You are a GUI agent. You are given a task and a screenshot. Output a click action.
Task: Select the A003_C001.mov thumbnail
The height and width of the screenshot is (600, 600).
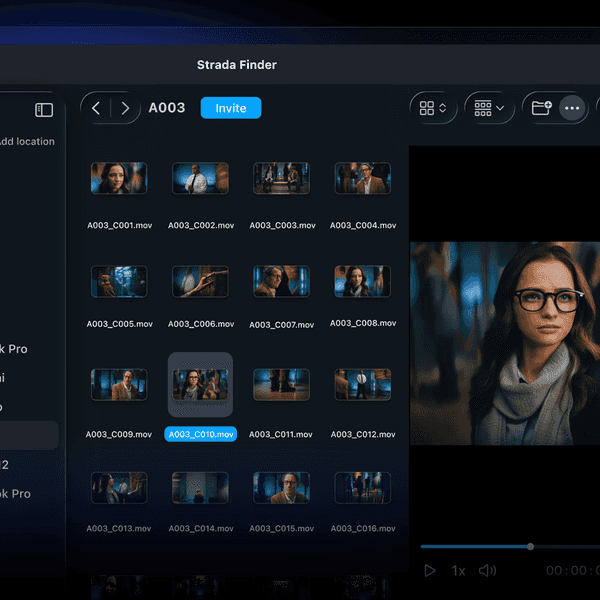coord(119,178)
